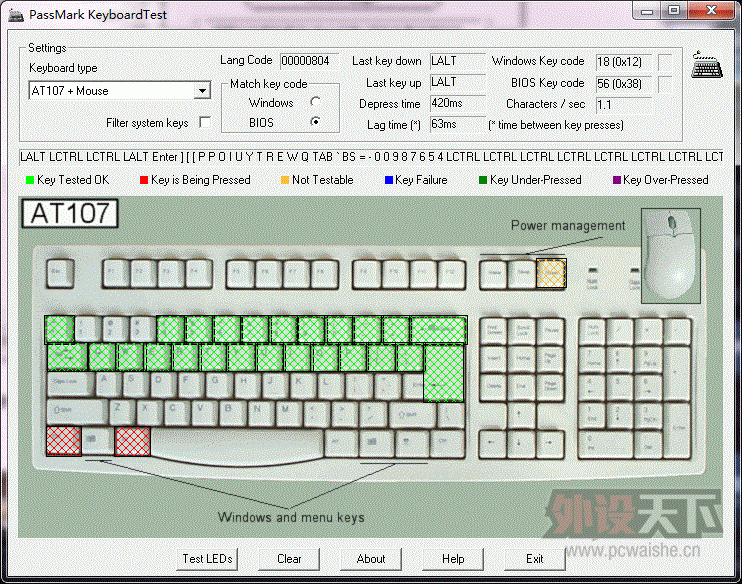Click the AT107 label box
Image resolution: width=742 pixels, height=584 pixels.
[70, 213]
